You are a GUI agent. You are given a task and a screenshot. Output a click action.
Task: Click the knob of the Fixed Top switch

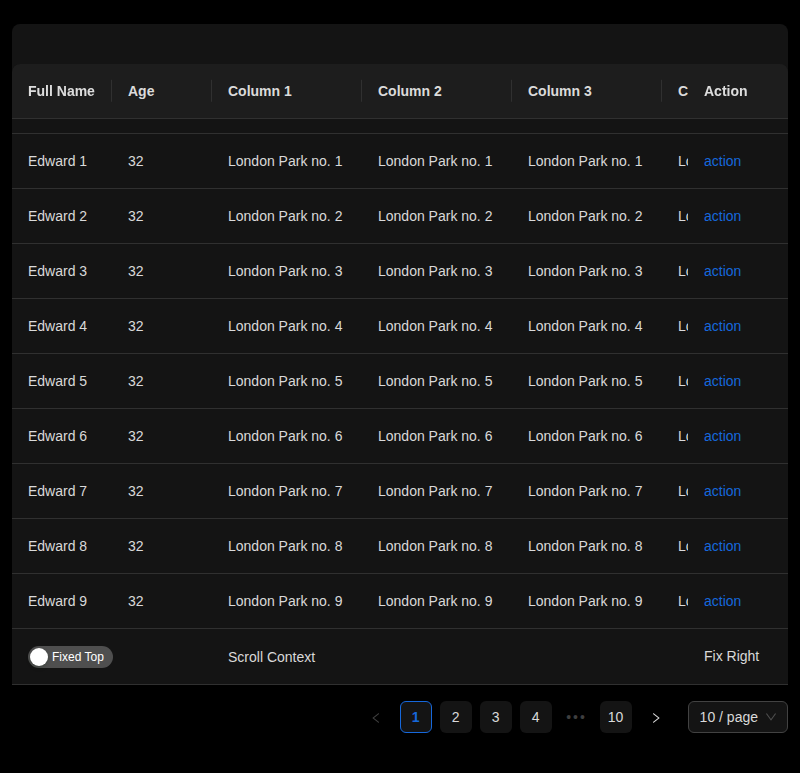pyautogui.click(x=39, y=657)
